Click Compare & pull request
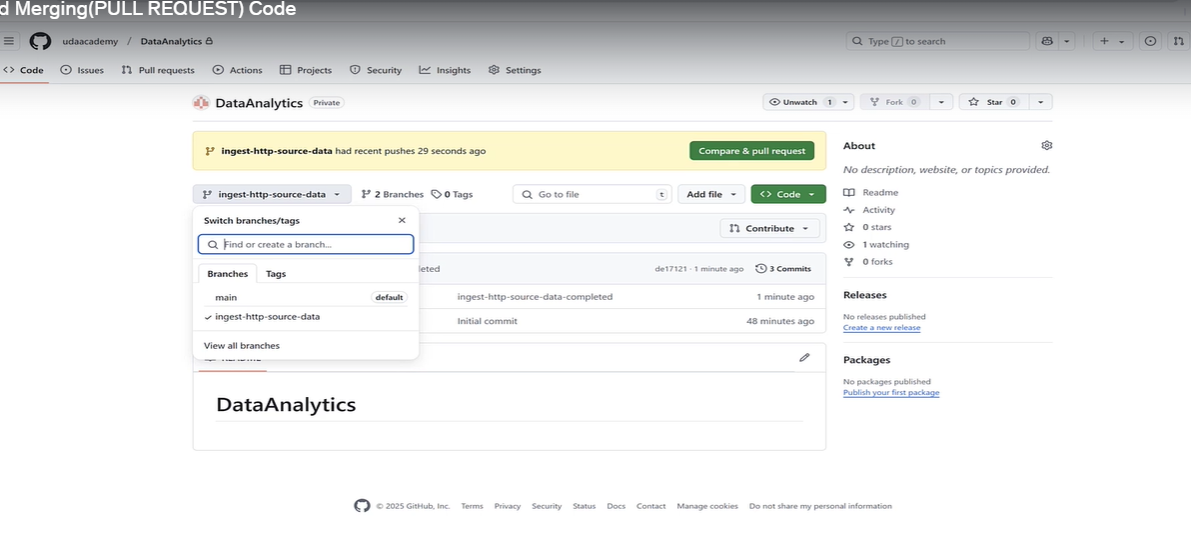The height and width of the screenshot is (546, 1191). (x=752, y=151)
